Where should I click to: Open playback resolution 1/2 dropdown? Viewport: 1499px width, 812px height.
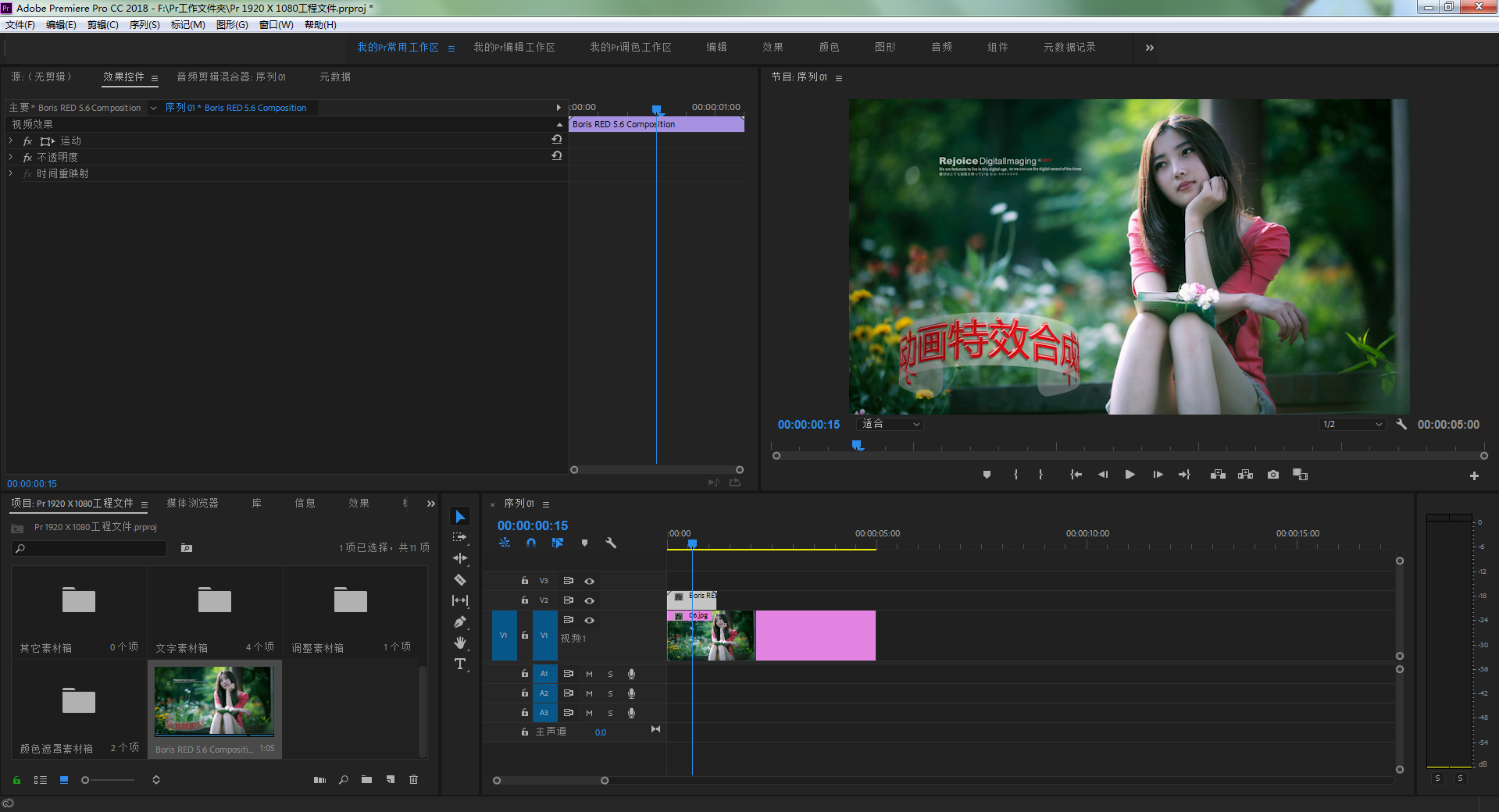[x=1352, y=424]
